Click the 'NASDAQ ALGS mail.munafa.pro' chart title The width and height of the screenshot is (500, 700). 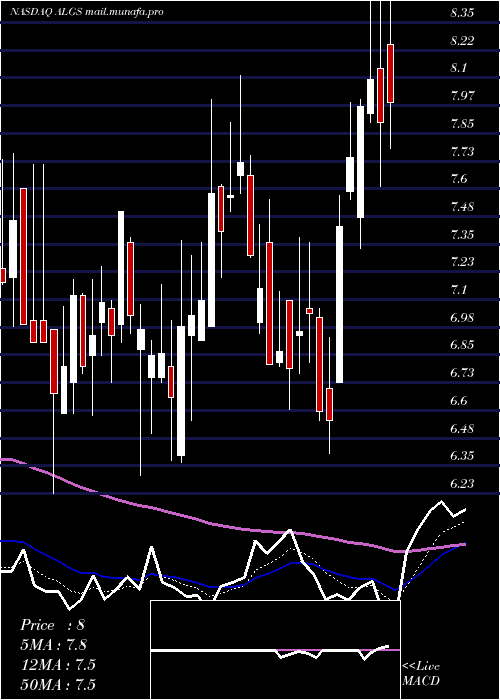tap(87, 12)
